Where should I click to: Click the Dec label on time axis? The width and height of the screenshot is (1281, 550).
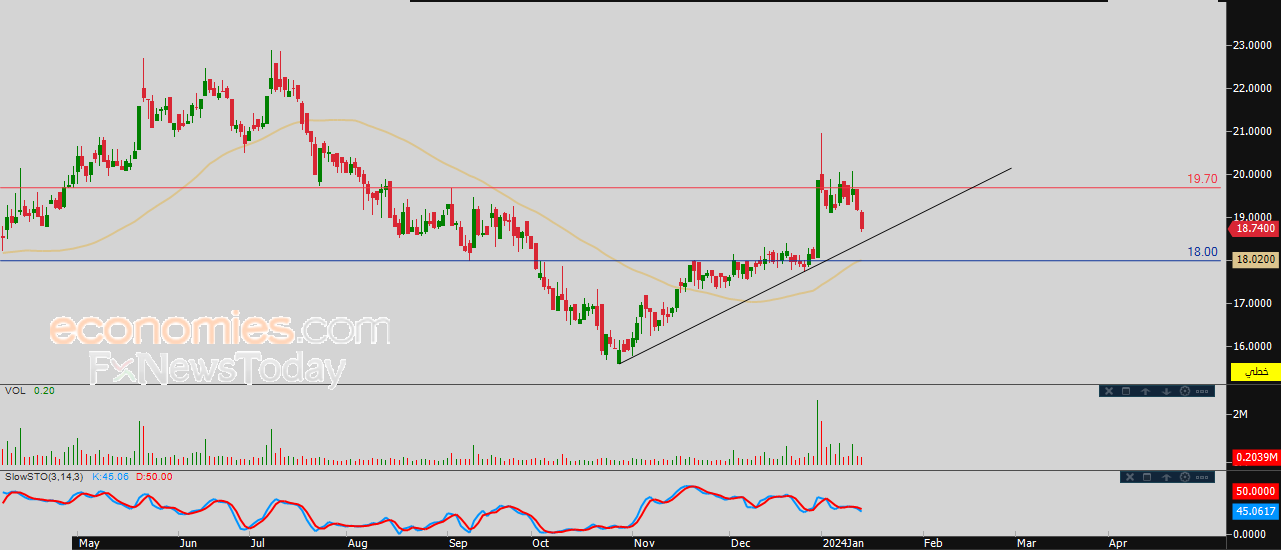click(x=741, y=543)
